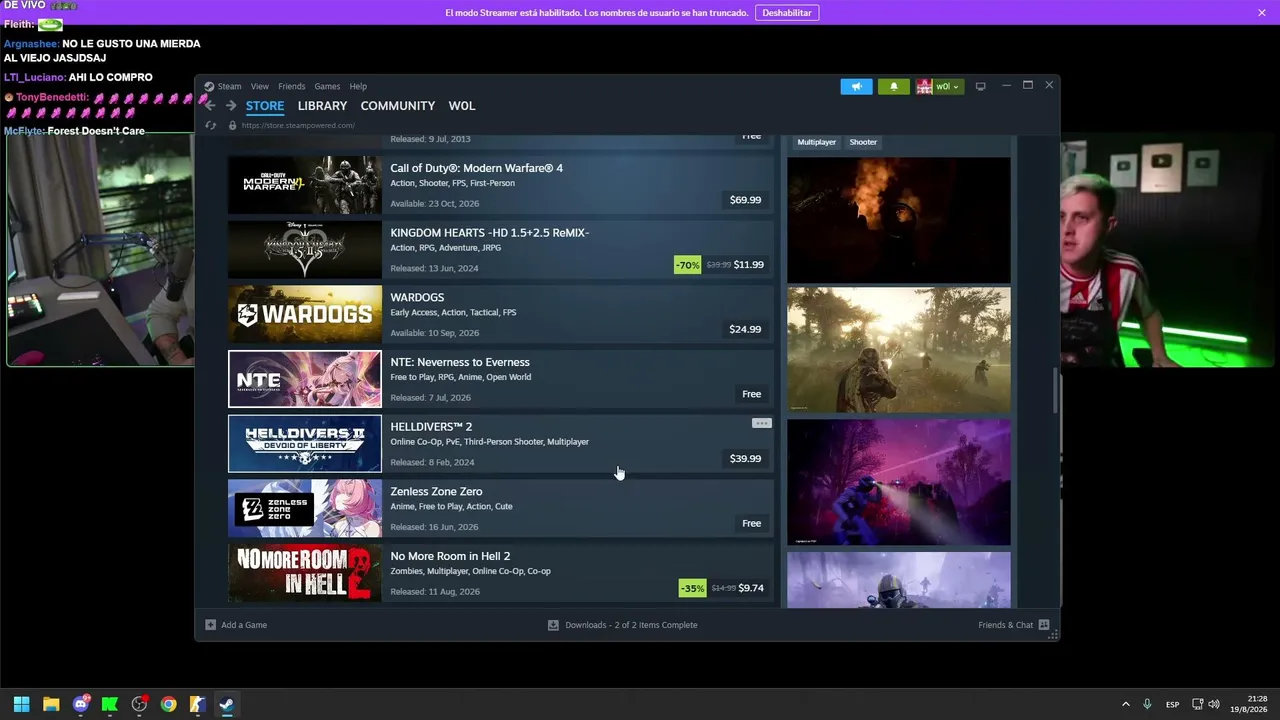The height and width of the screenshot is (720, 1280).
Task: Open the network icon in the system tray
Action: coord(1198,704)
